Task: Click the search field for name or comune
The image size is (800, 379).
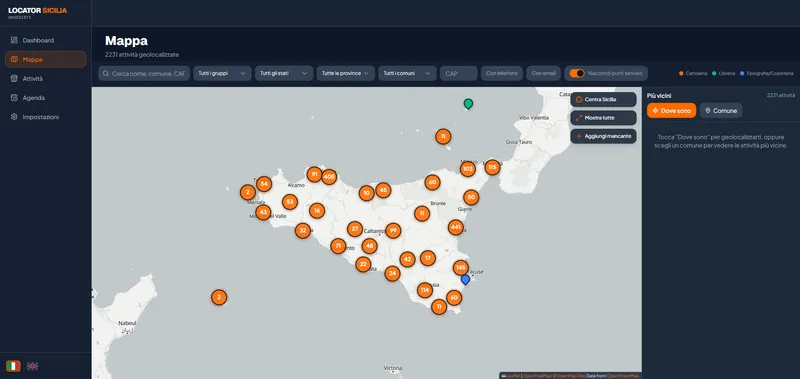Action: coord(144,73)
